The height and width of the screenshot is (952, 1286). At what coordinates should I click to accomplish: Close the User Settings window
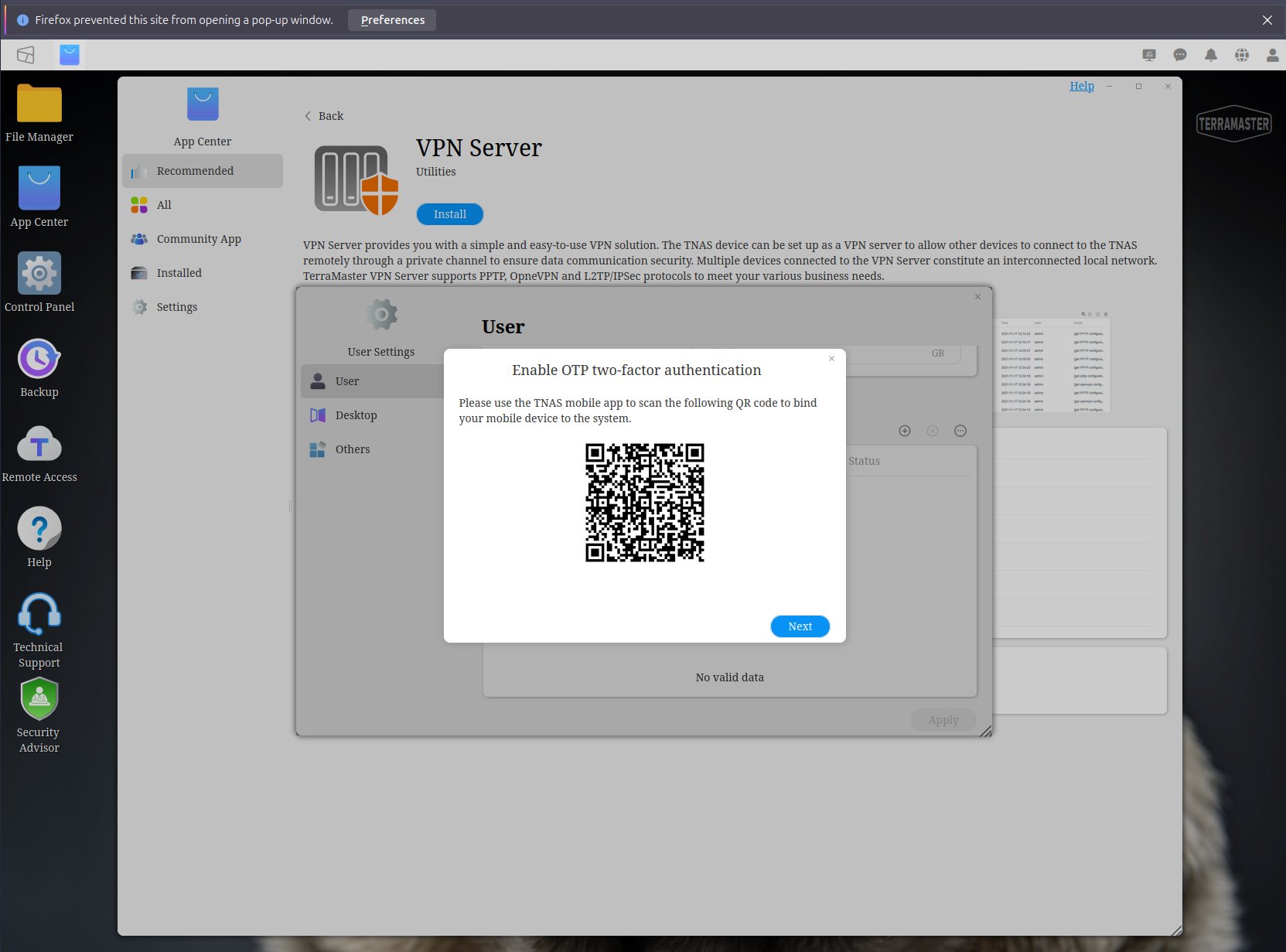click(x=977, y=297)
